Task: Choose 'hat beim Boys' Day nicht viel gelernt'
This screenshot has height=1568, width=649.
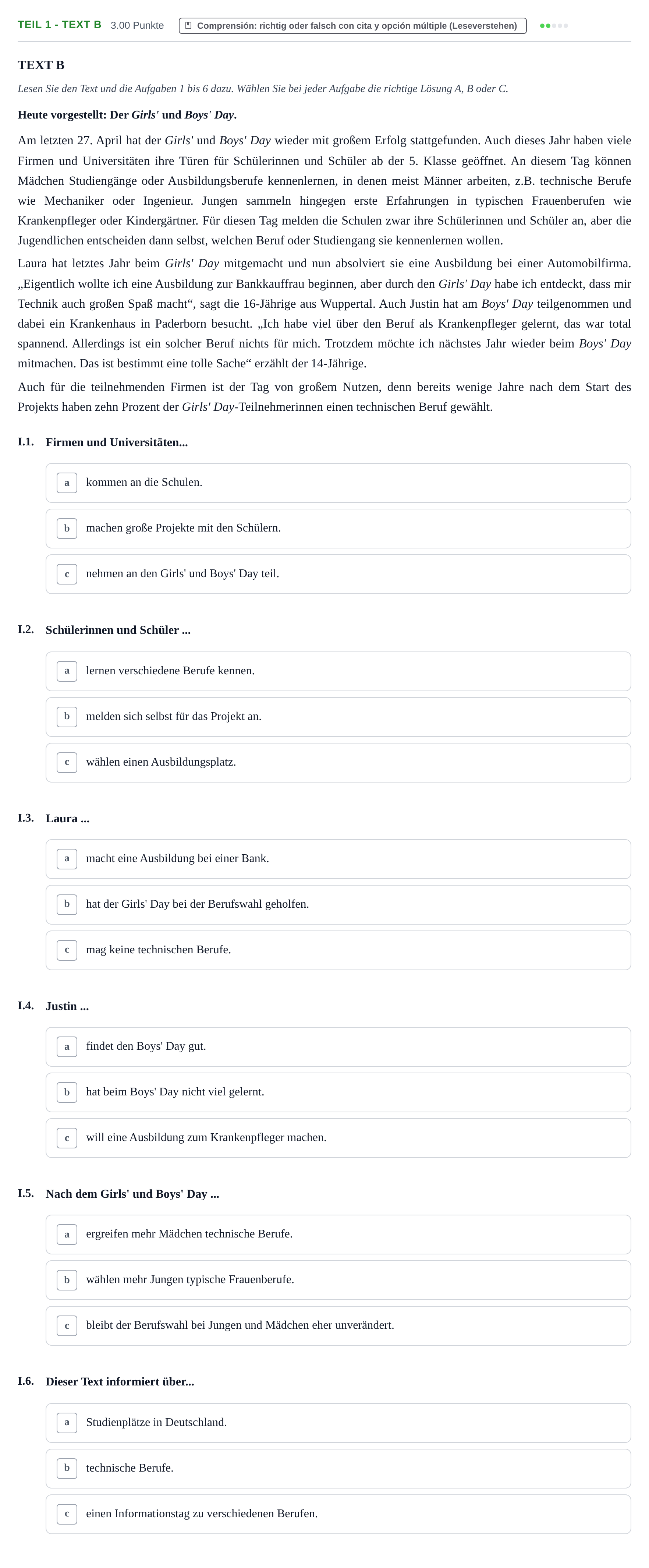Action: point(338,1092)
